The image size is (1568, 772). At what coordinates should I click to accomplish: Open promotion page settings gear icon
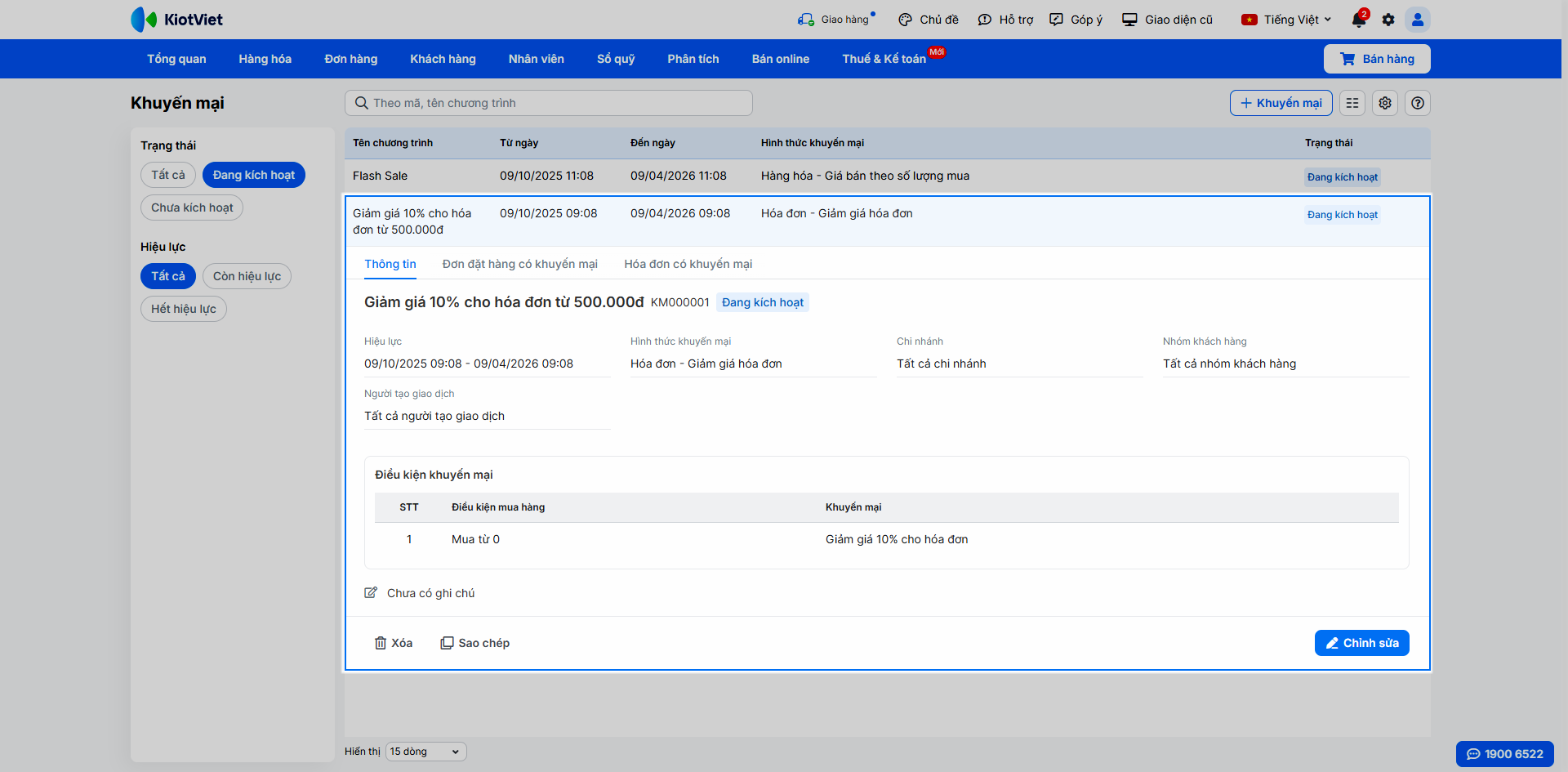point(1385,103)
